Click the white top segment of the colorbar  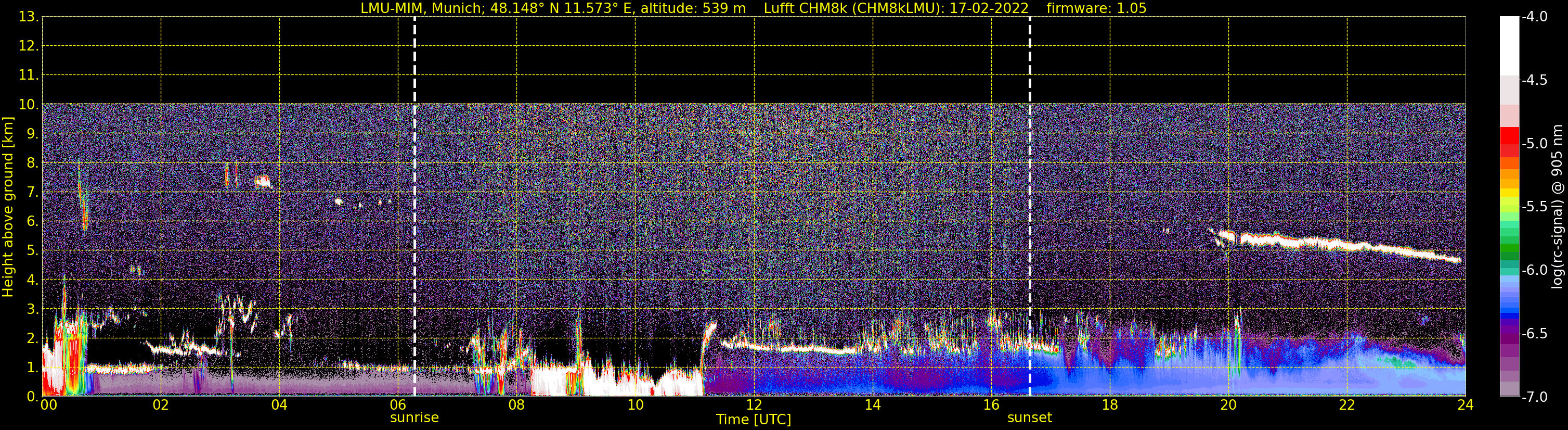coord(1509,46)
